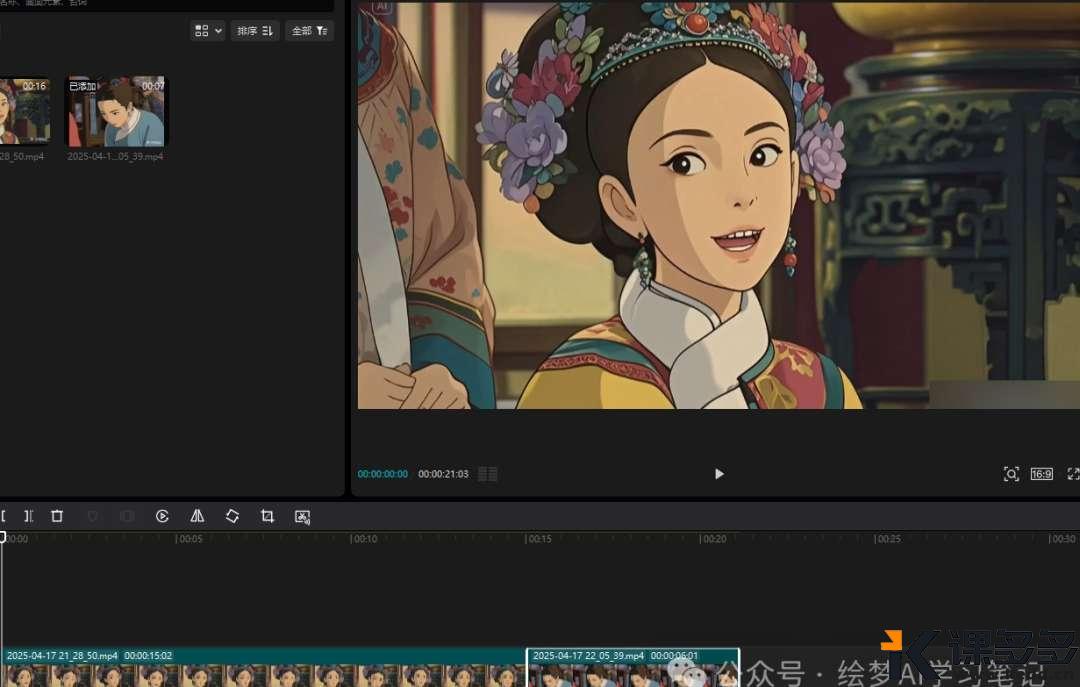Play the preview video
The image size is (1080, 687).
point(719,474)
